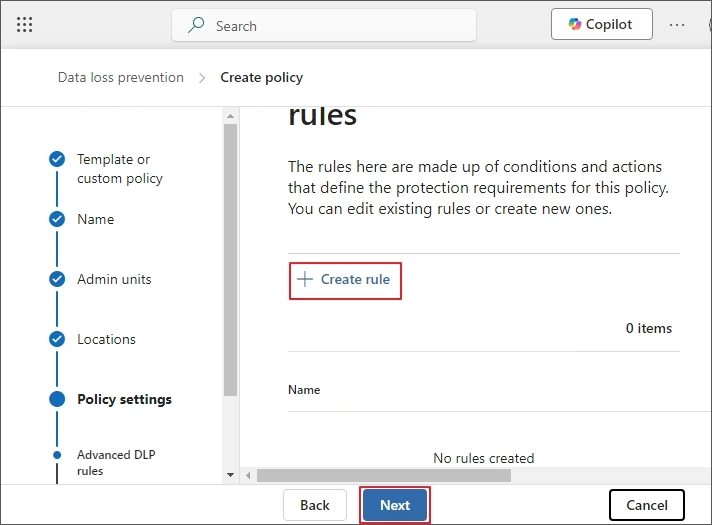Click the vertical step list scrollbar thumb

pyautogui.click(x=230, y=260)
